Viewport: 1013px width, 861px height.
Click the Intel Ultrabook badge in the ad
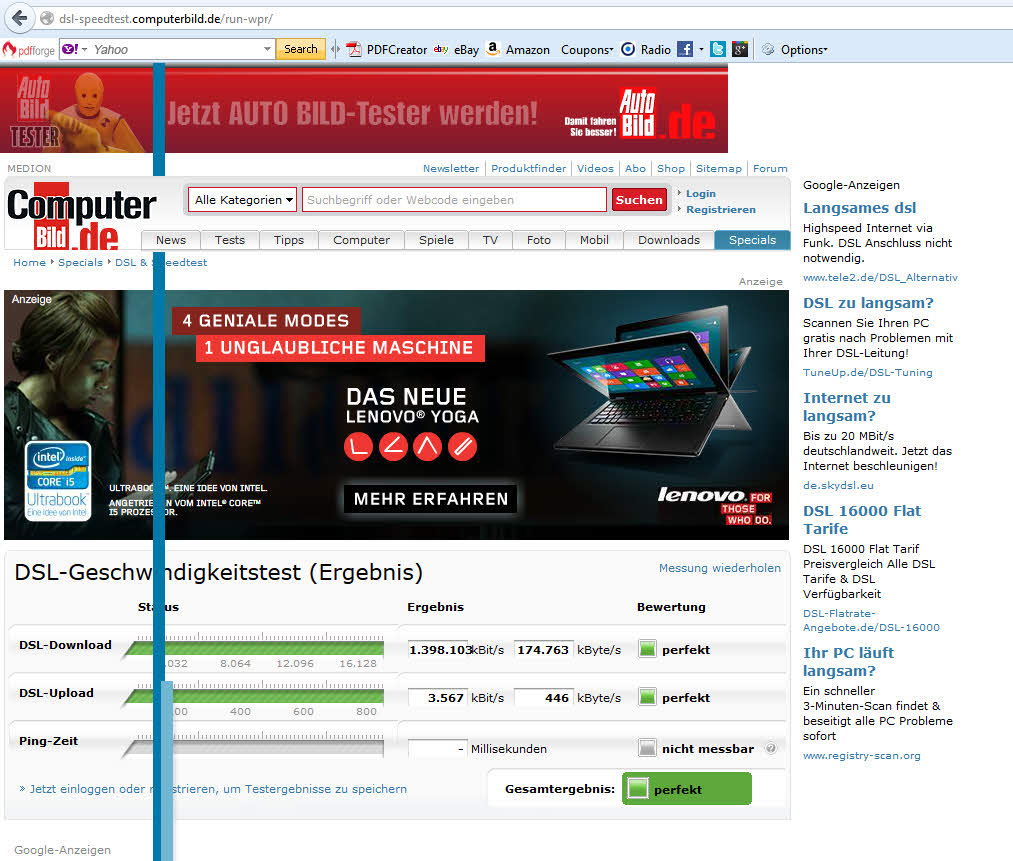click(x=57, y=481)
